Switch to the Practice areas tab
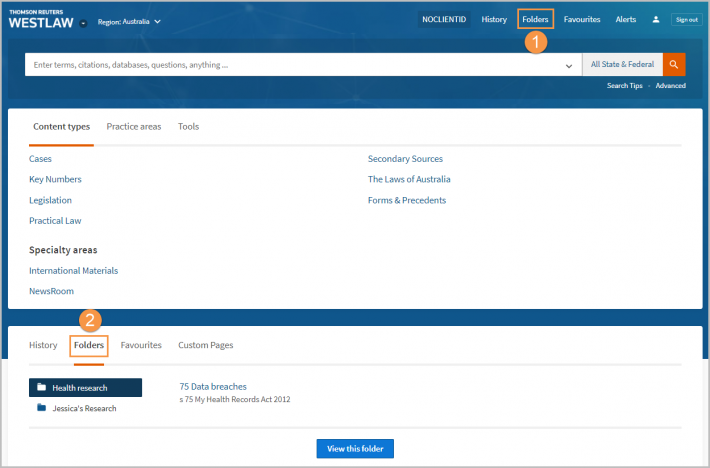This screenshot has height=468, width=710. [134, 127]
